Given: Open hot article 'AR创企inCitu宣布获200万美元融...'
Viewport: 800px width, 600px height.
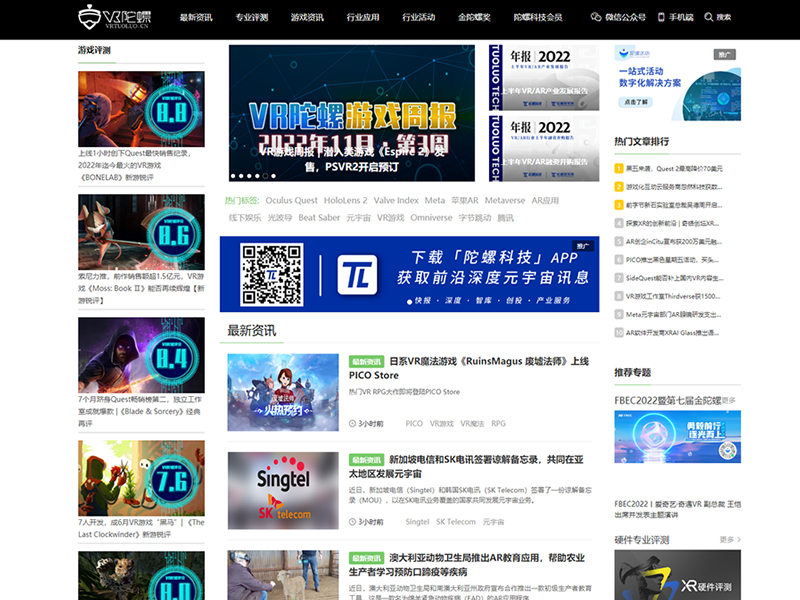Looking at the screenshot, I should coord(673,242).
